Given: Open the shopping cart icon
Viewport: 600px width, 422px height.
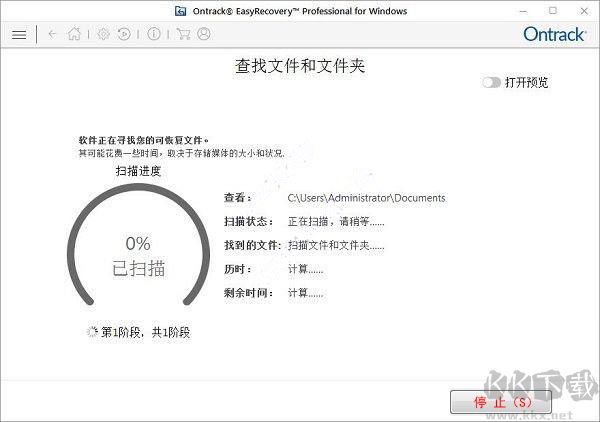Looking at the screenshot, I should (183, 34).
